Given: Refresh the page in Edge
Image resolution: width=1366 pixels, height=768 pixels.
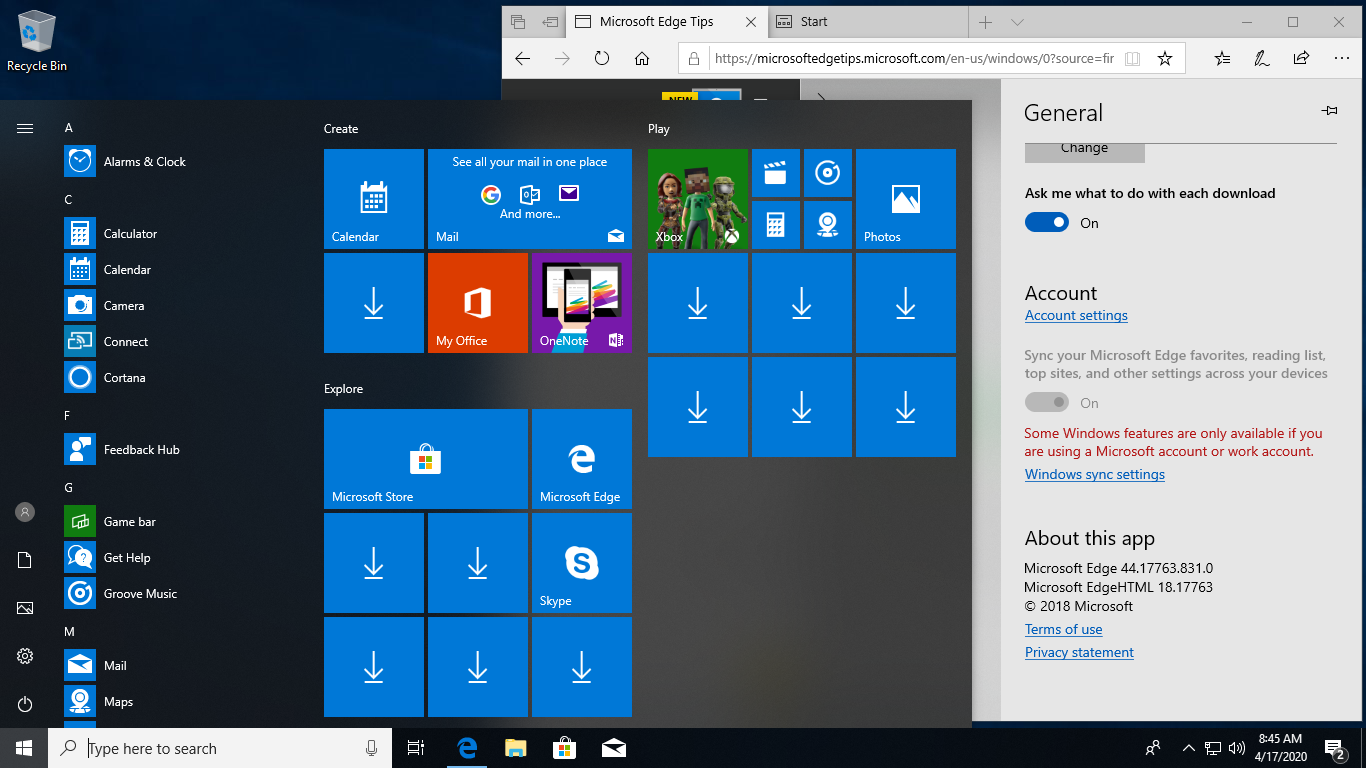Looking at the screenshot, I should pos(602,59).
